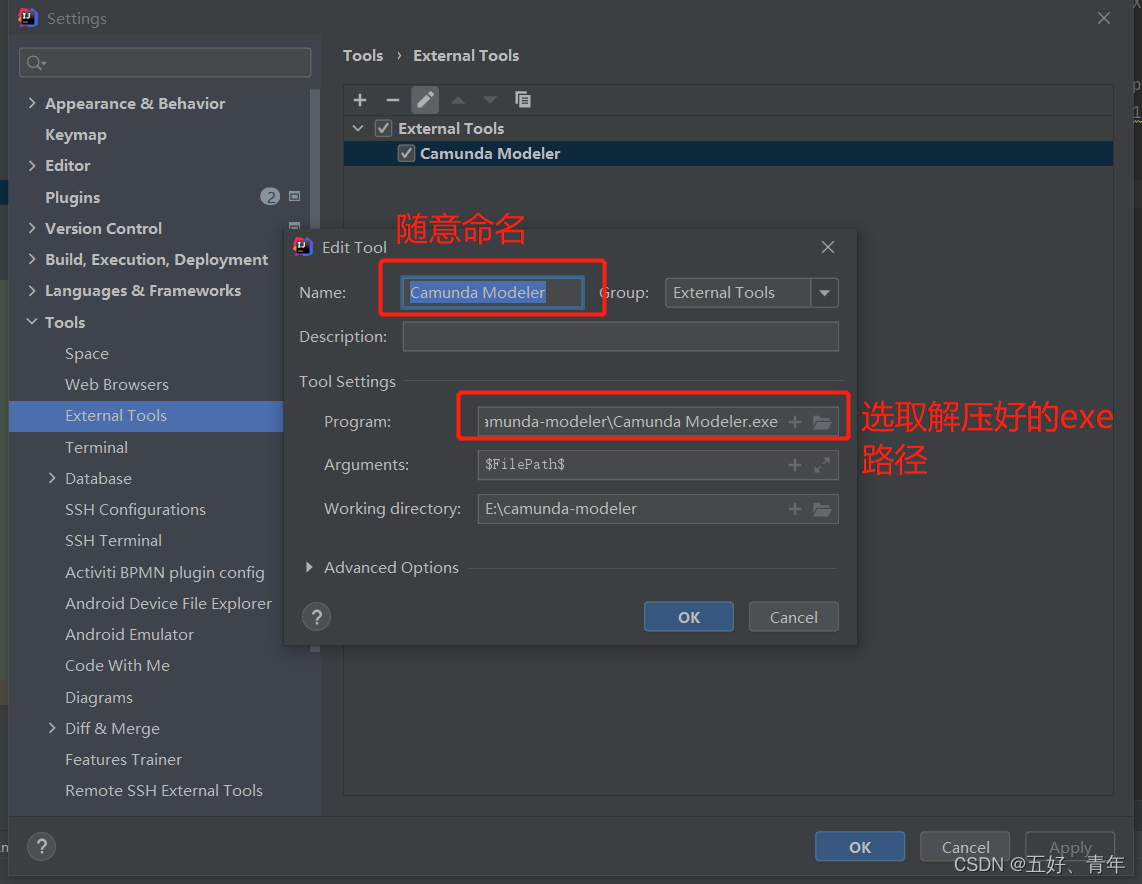Click Cancel in the Settings window

coord(965,847)
